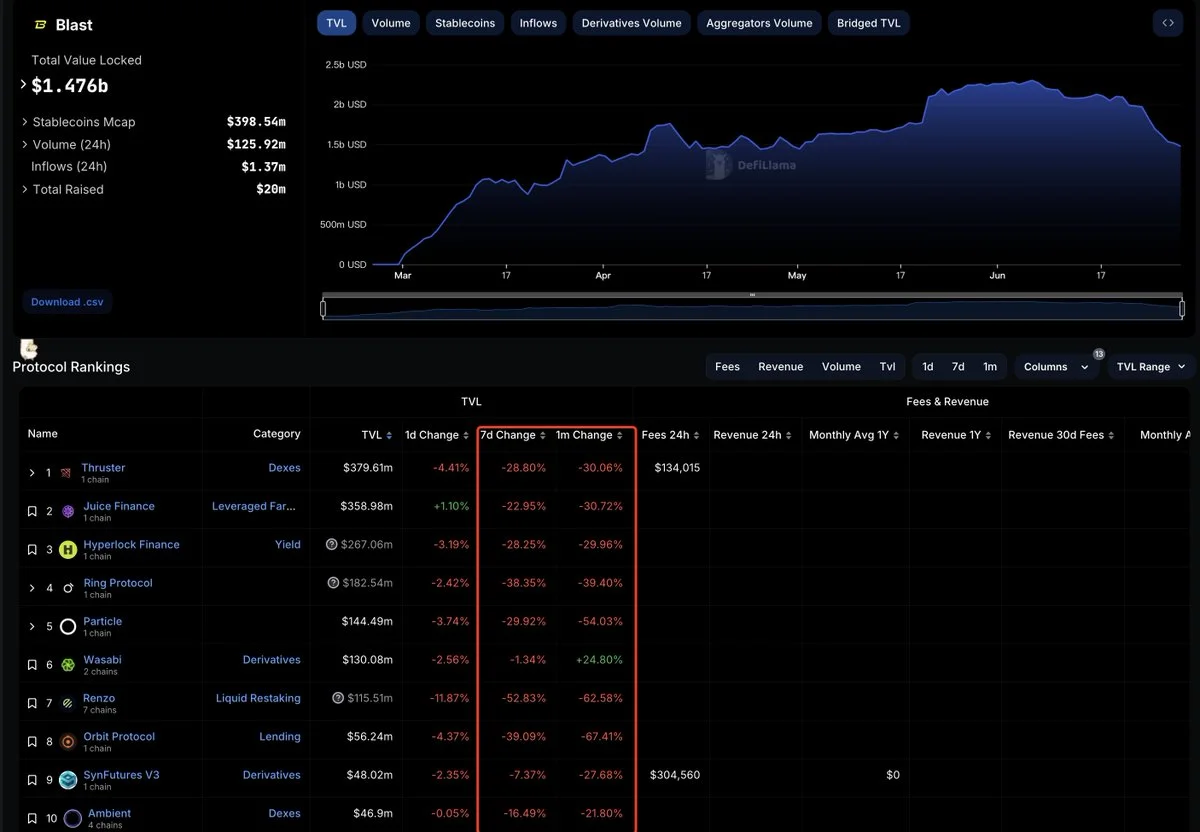This screenshot has width=1200, height=832.
Task: Show the Fees column group
Action: (728, 367)
